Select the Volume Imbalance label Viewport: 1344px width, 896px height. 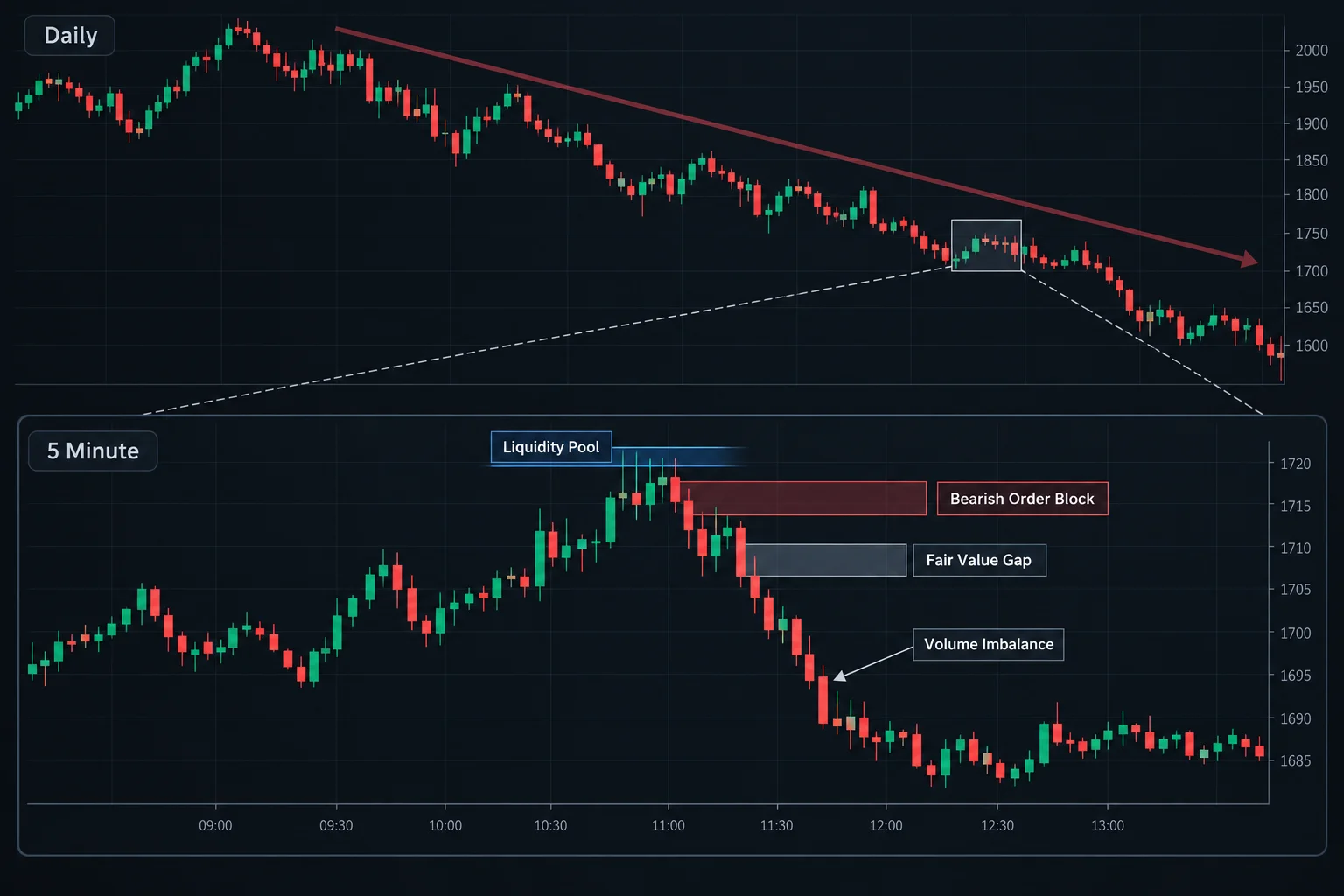click(x=989, y=644)
